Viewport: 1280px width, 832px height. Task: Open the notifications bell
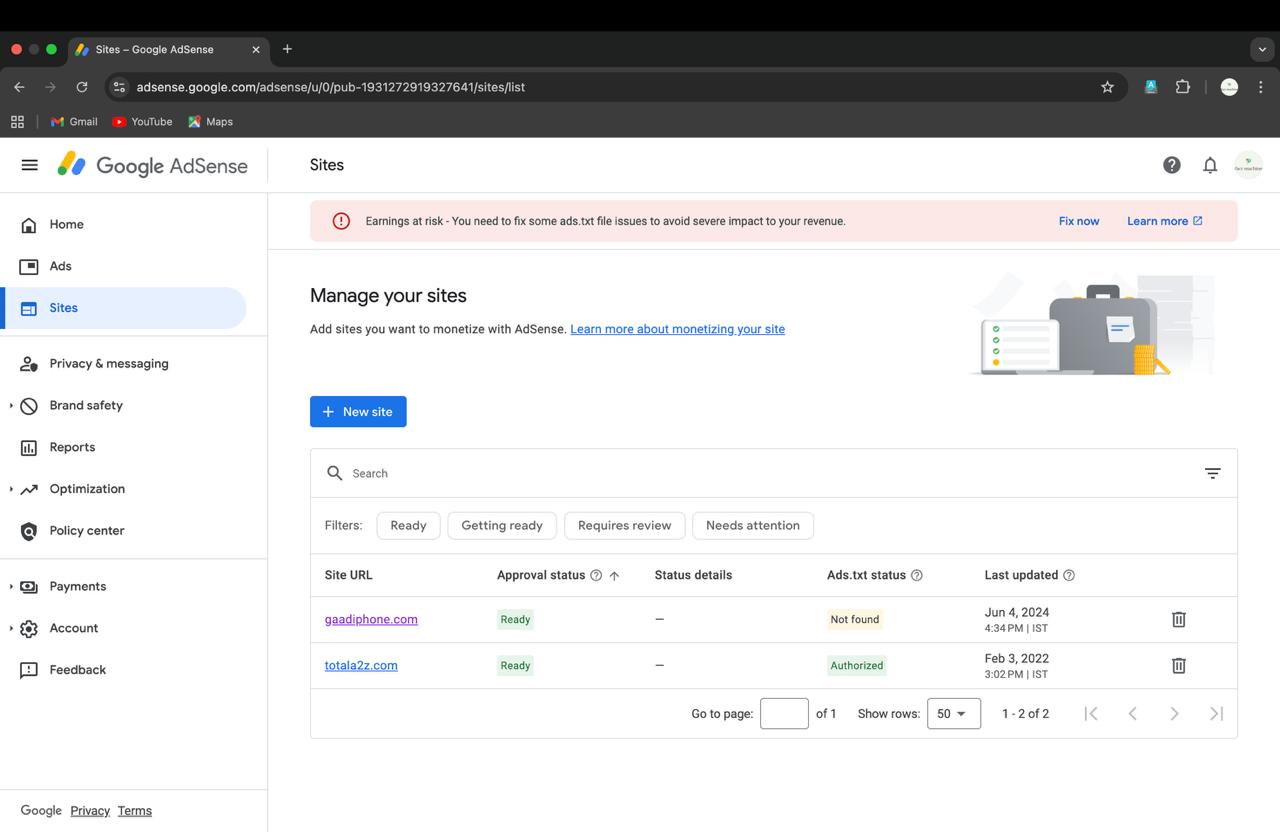1210,165
